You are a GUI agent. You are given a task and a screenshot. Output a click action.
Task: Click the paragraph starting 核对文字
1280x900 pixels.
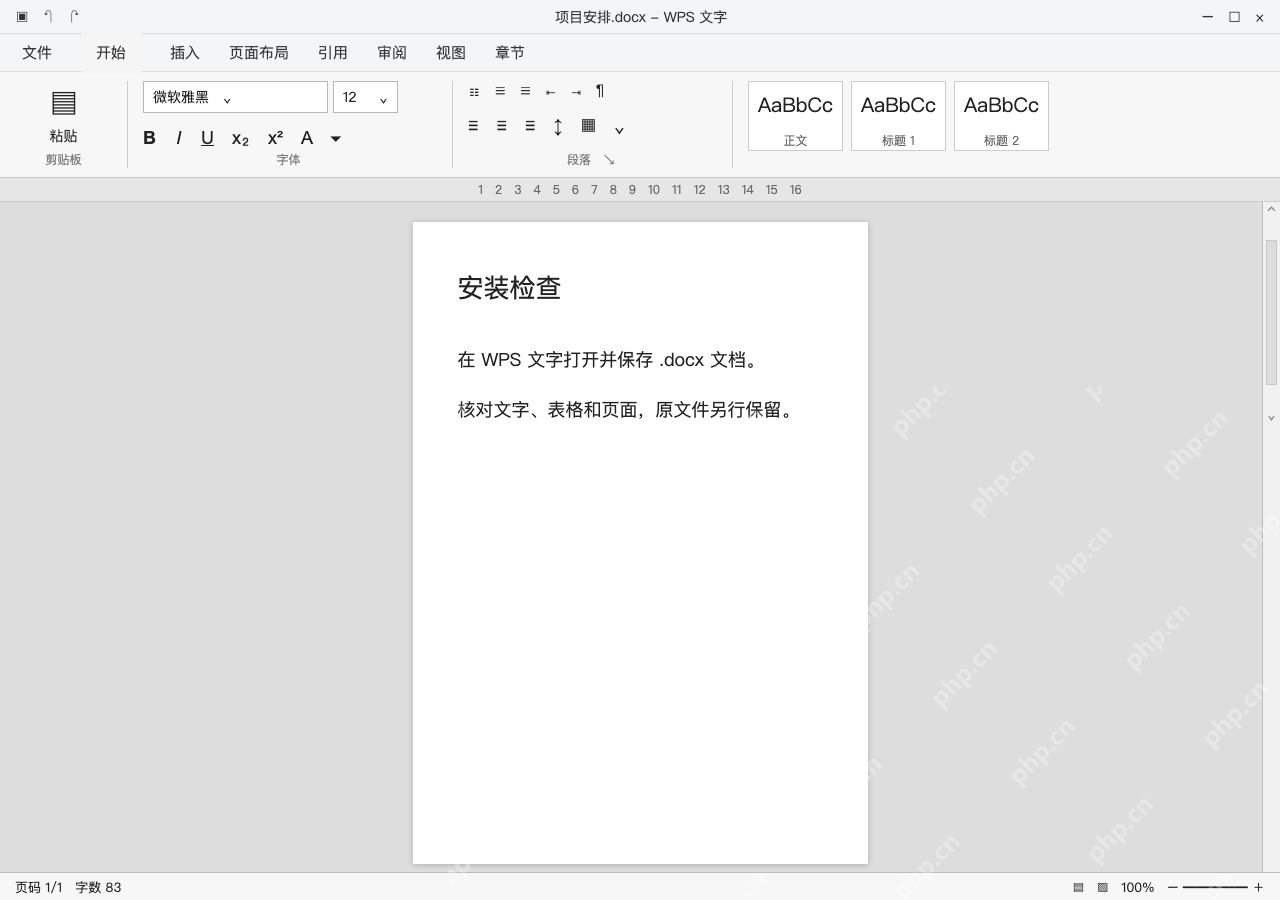tap(627, 410)
